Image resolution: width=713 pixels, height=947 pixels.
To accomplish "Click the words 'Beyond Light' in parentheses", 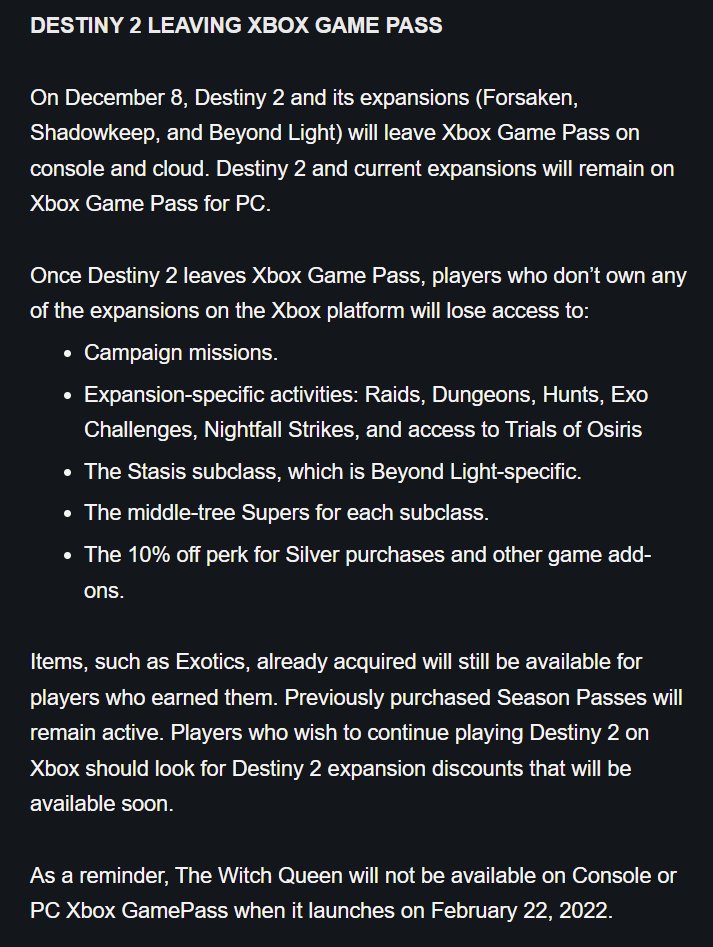I will [272, 133].
